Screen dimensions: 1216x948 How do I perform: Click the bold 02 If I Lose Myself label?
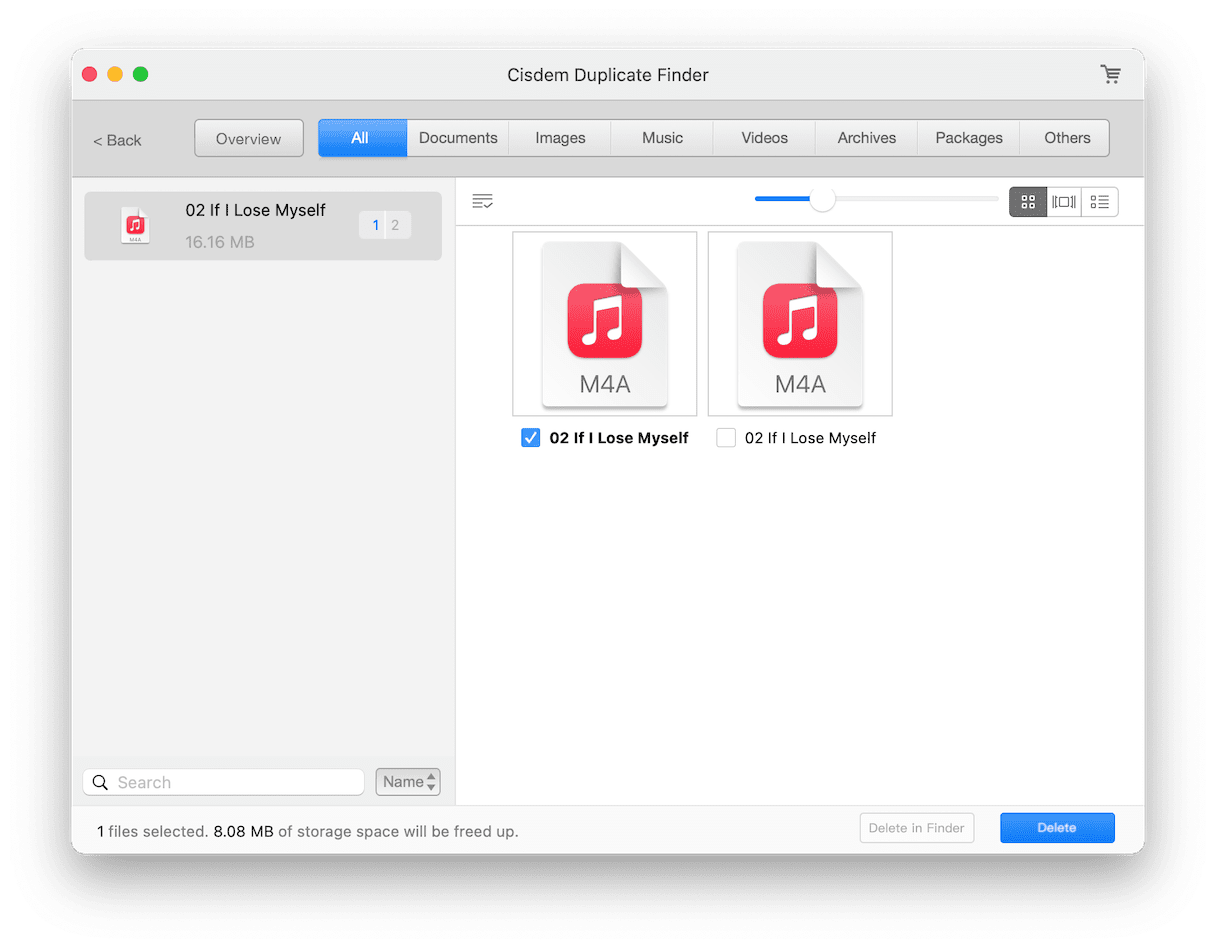(619, 438)
